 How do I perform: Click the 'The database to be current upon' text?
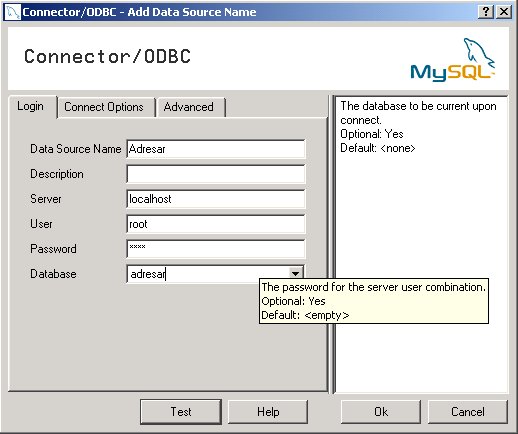pos(418,106)
